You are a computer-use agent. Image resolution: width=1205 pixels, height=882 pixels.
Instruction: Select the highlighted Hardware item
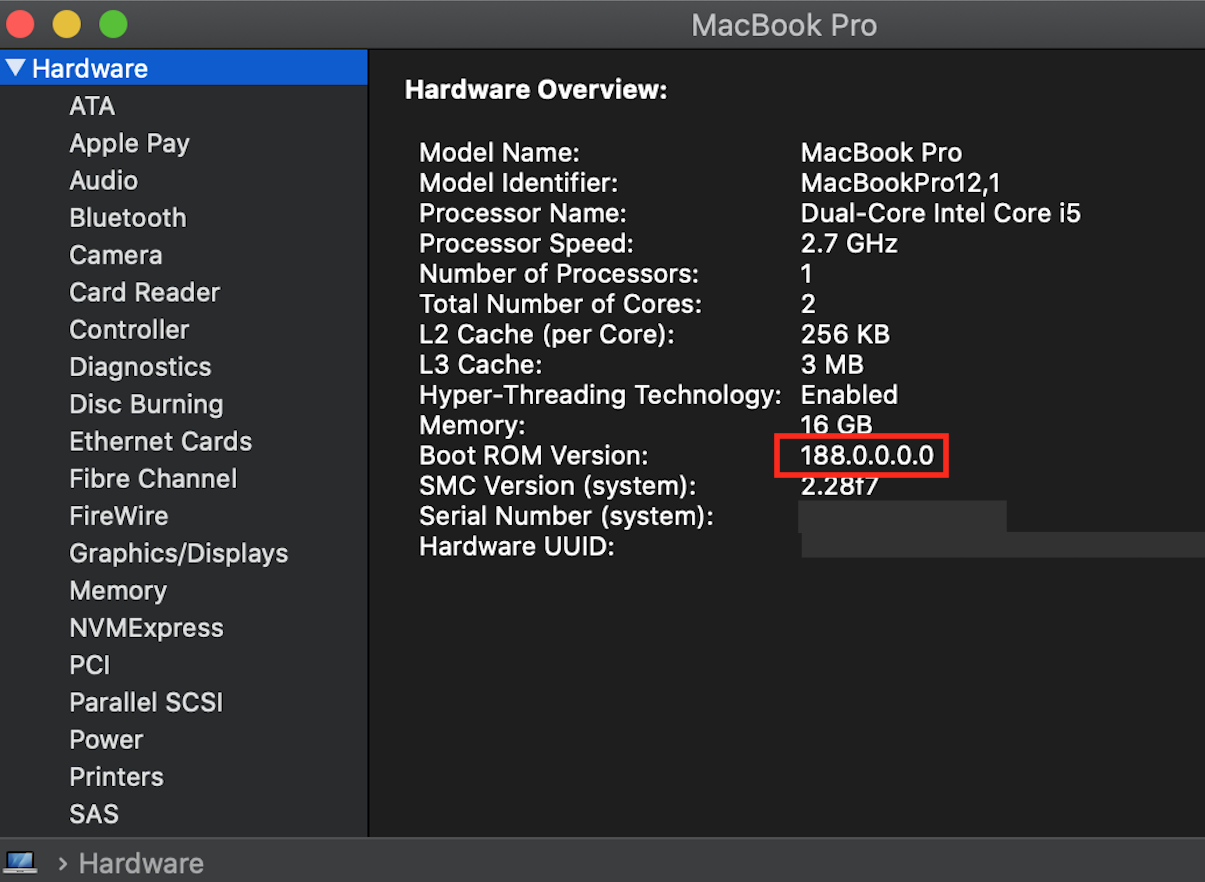(89, 68)
